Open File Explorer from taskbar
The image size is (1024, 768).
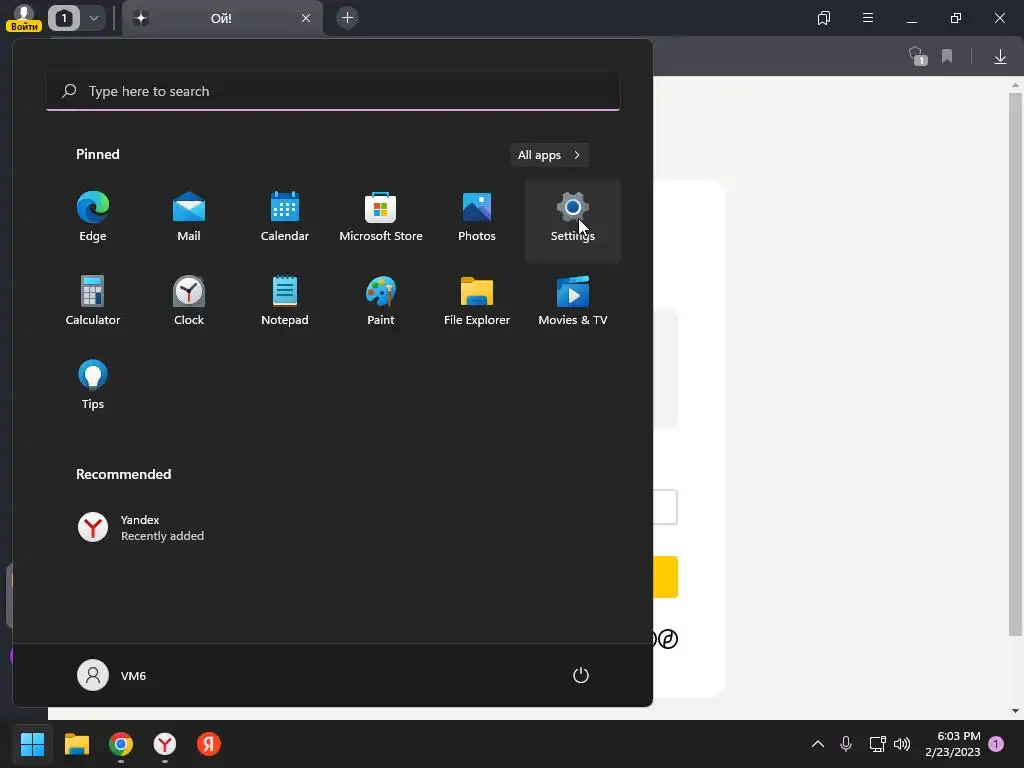coord(76,744)
